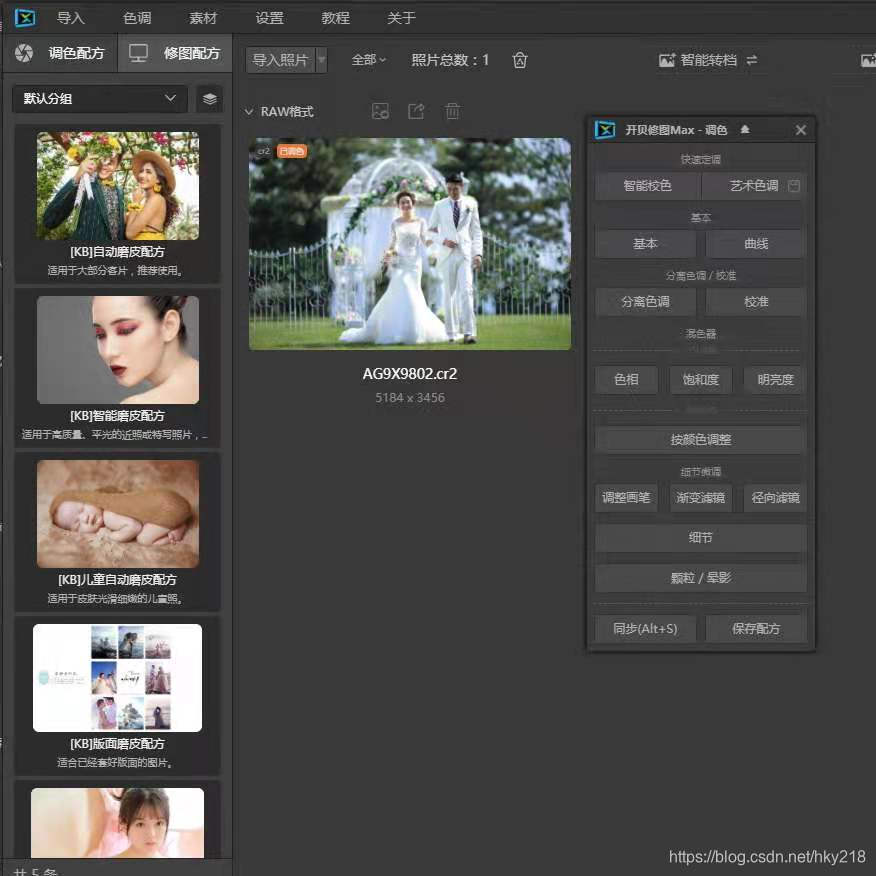Viewport: 876px width, 876px height.
Task: Select the [KB]智能磨皮配方 preset
Action: (x=117, y=368)
